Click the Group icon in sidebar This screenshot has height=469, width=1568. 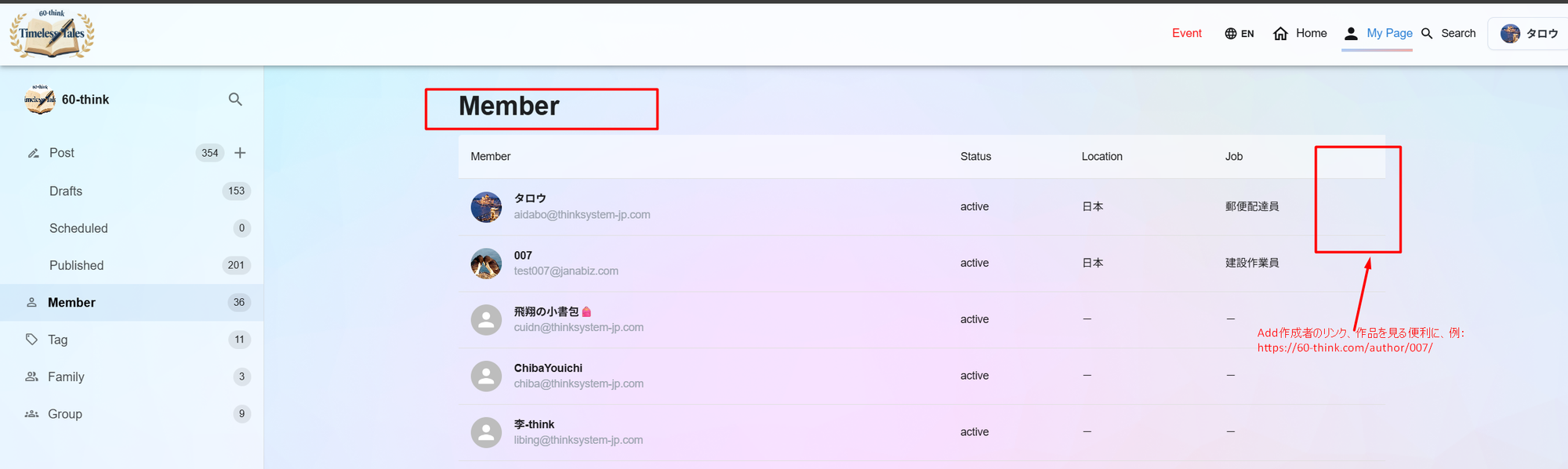pos(31,414)
